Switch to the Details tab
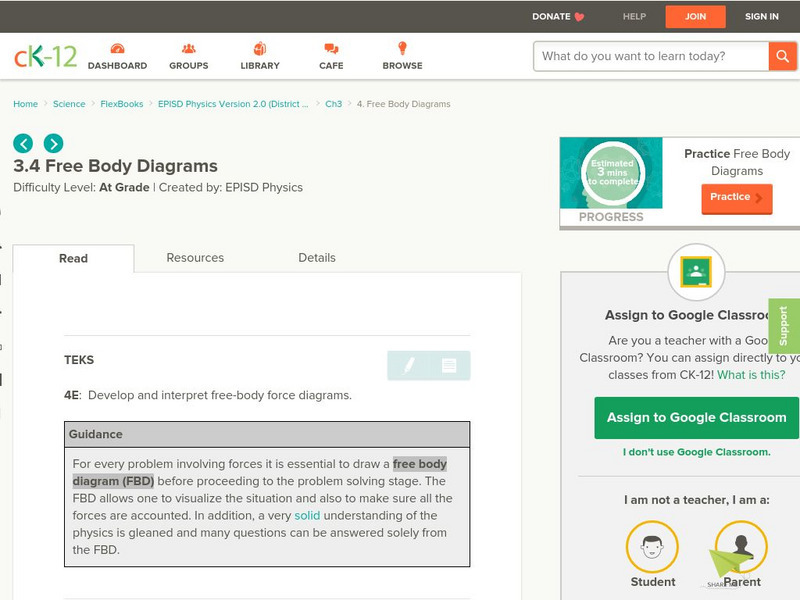The width and height of the screenshot is (800, 600). pos(317,258)
